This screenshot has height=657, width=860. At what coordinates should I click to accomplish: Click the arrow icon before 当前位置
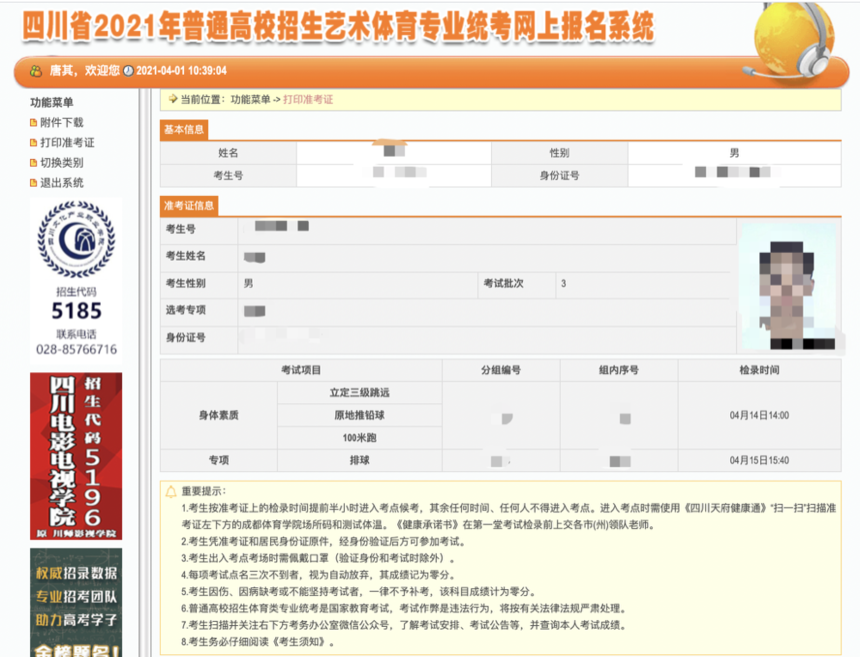click(173, 99)
